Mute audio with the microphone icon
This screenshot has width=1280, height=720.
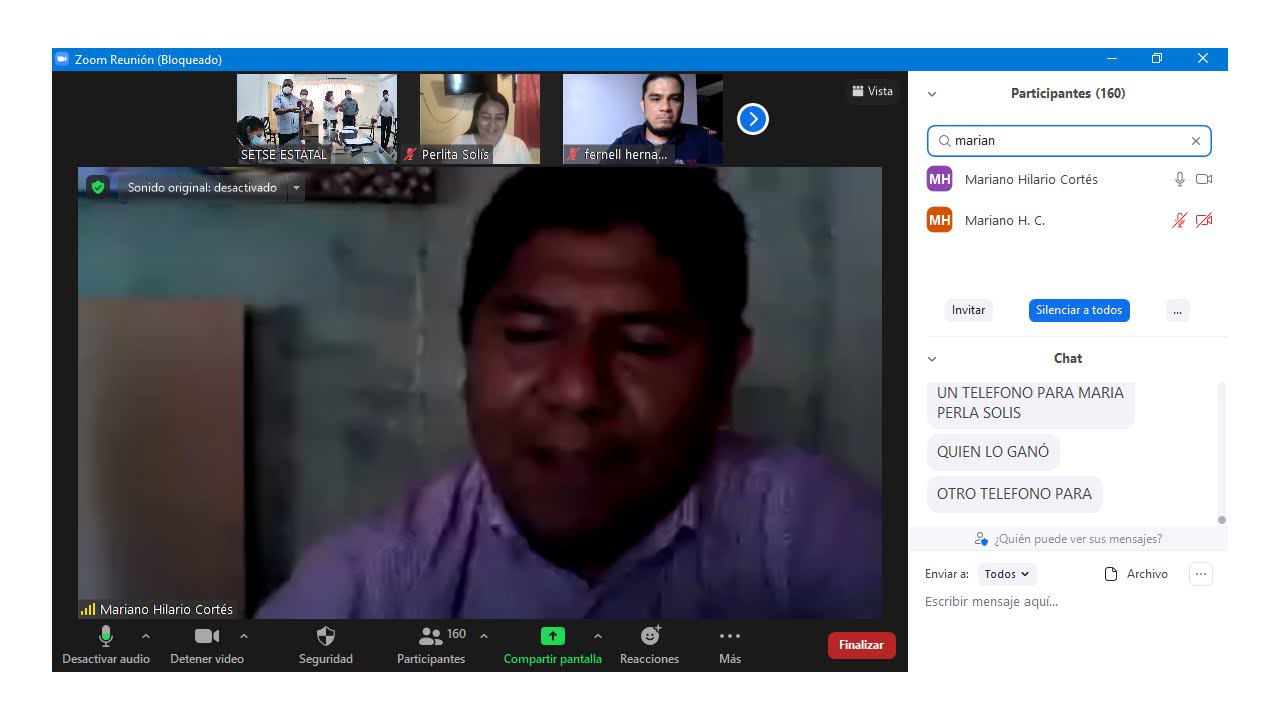pyautogui.click(x=106, y=636)
